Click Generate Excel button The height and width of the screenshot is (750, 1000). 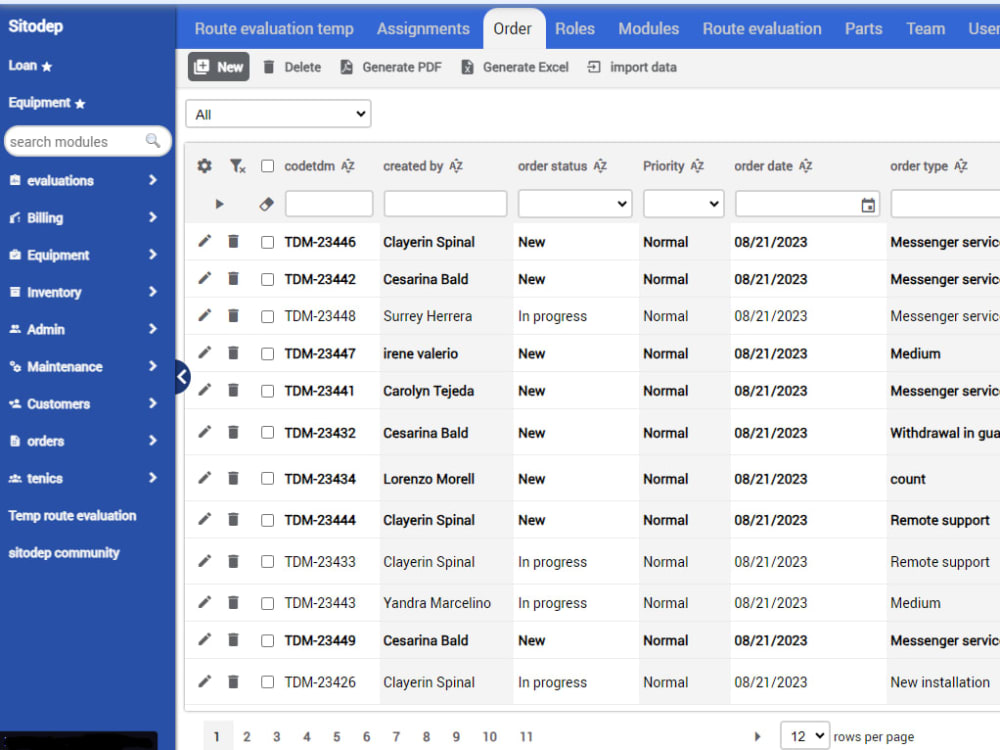coord(515,67)
